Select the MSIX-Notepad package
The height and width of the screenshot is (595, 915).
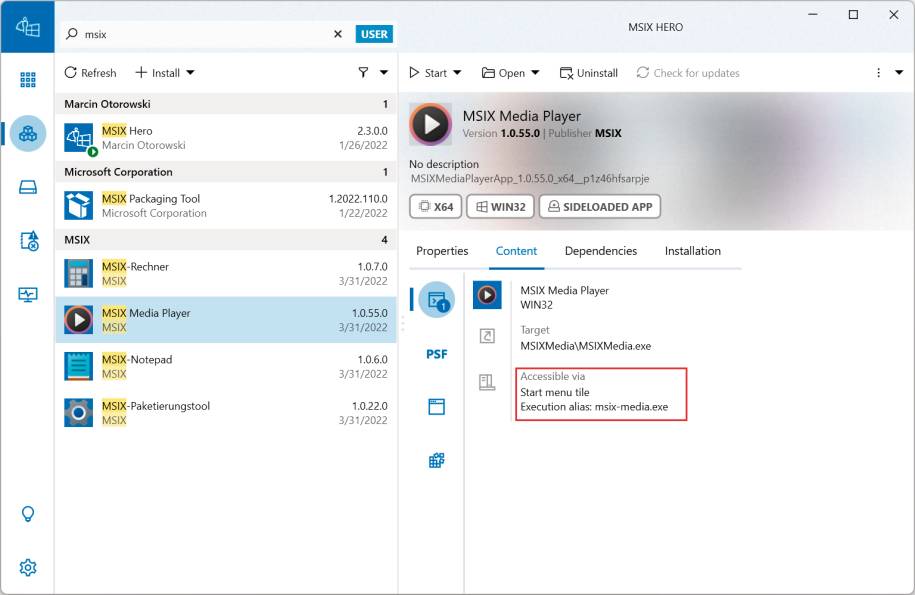pos(226,366)
